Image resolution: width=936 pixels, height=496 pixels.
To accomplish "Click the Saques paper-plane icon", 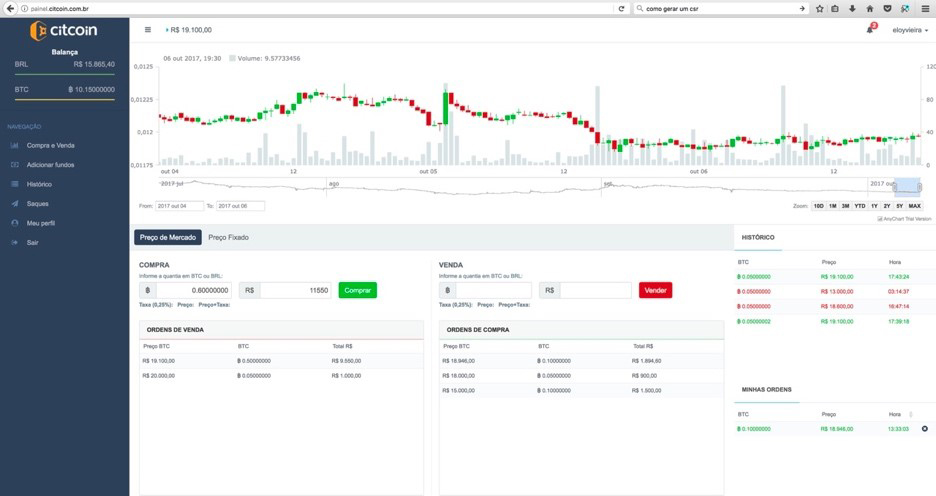I will [14, 204].
